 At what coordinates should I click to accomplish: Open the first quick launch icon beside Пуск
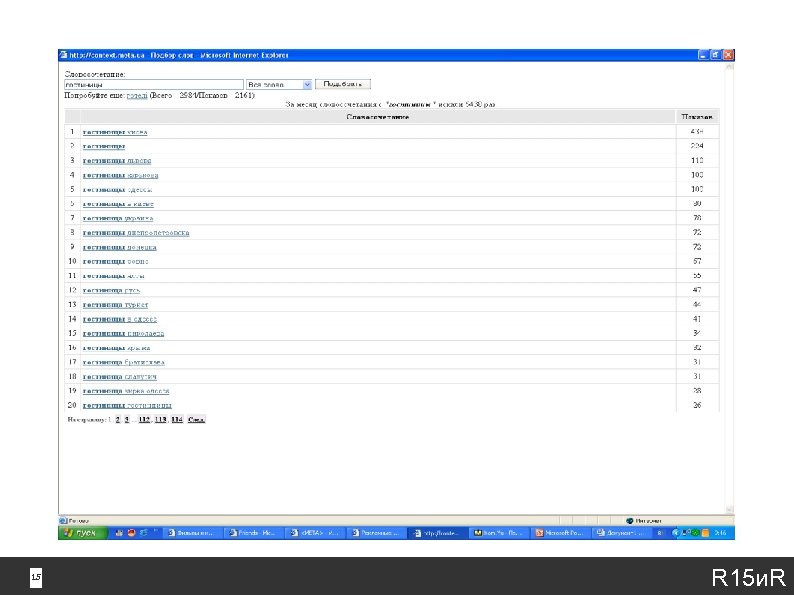[120, 533]
